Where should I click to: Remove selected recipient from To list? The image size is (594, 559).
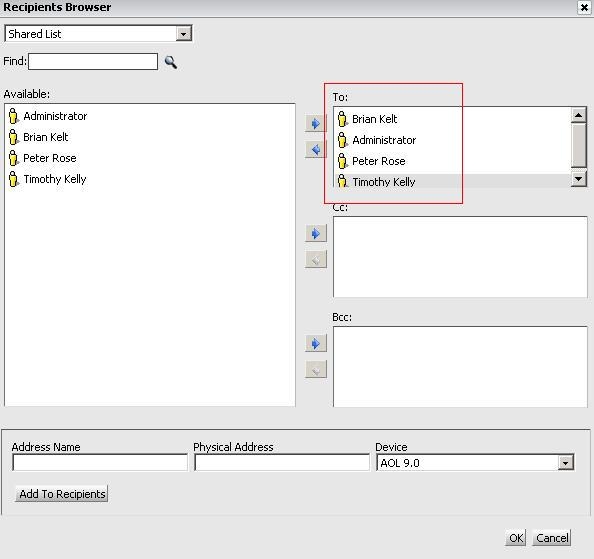click(x=315, y=150)
